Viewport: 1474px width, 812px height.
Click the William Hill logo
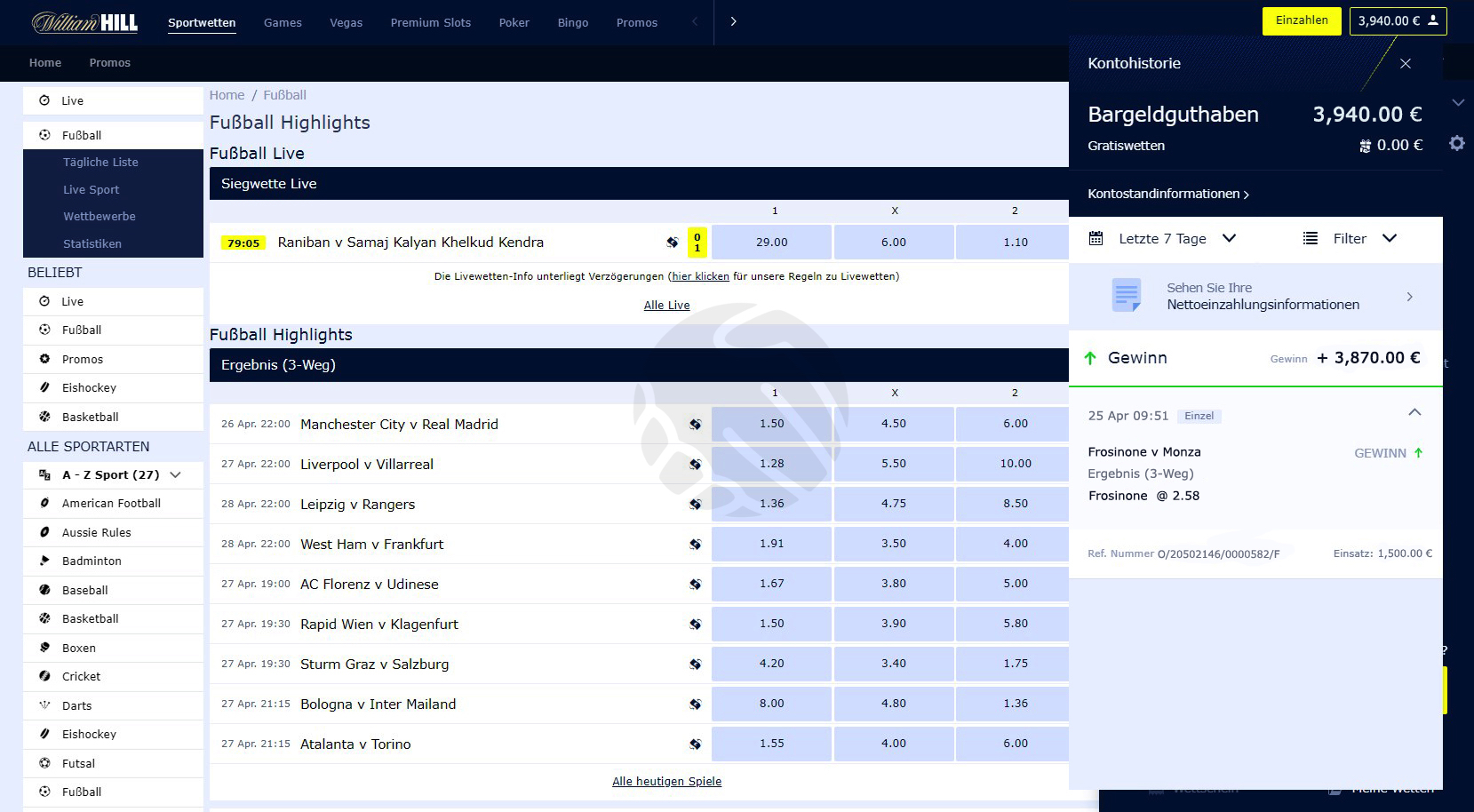point(84,22)
